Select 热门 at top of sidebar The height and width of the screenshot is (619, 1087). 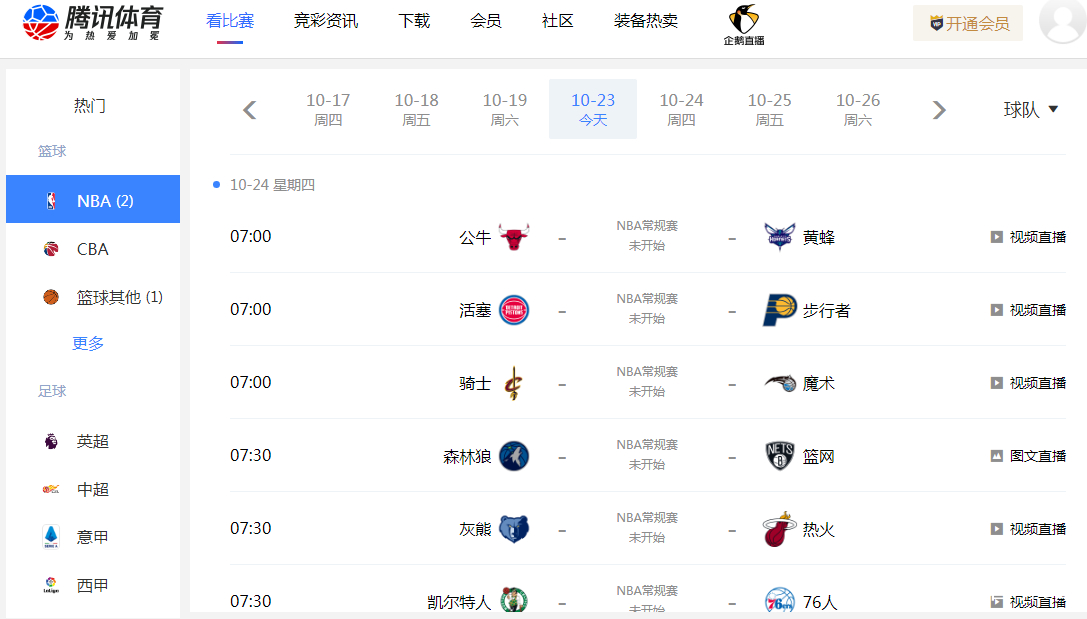(x=90, y=106)
